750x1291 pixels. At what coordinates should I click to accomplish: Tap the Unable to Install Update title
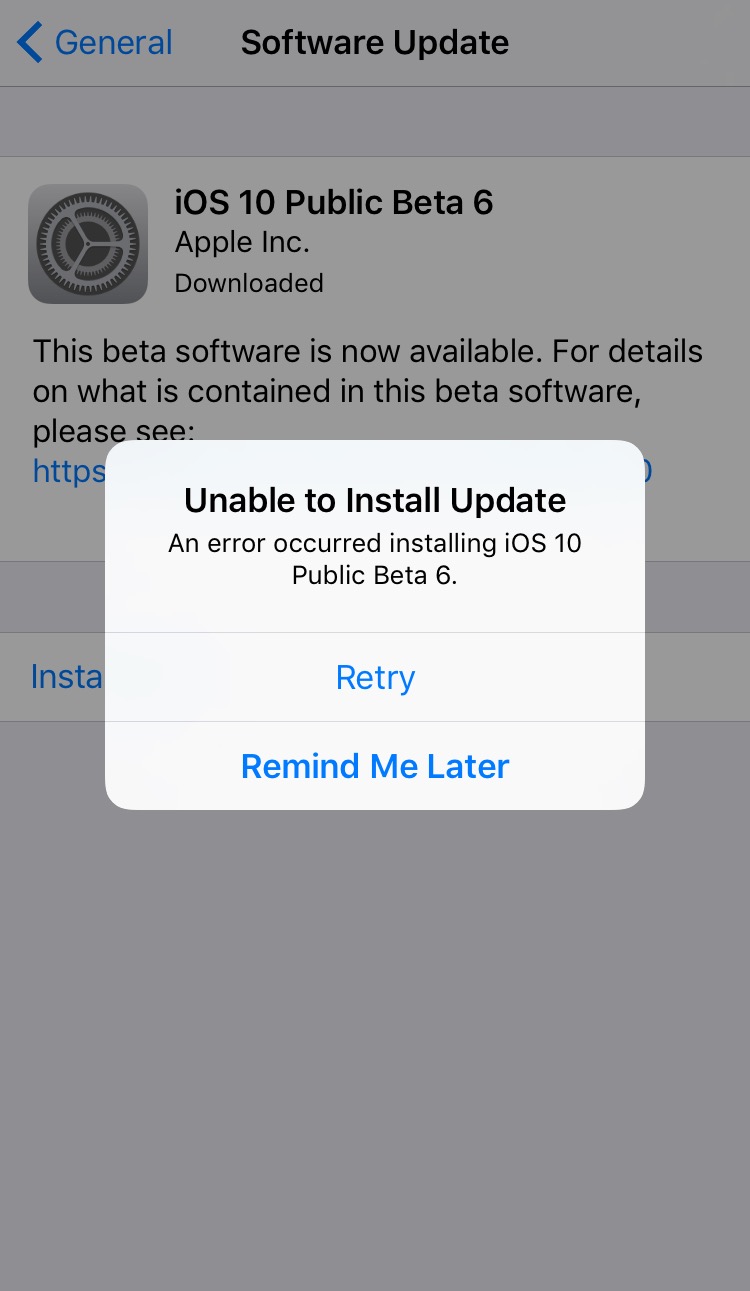point(375,500)
